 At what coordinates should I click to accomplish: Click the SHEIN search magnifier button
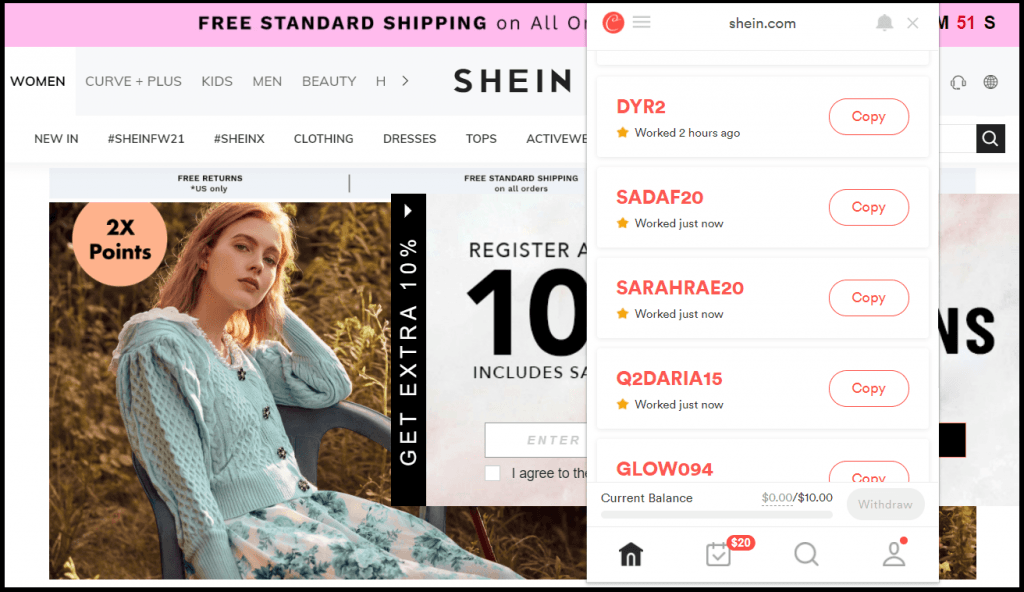[x=989, y=139]
